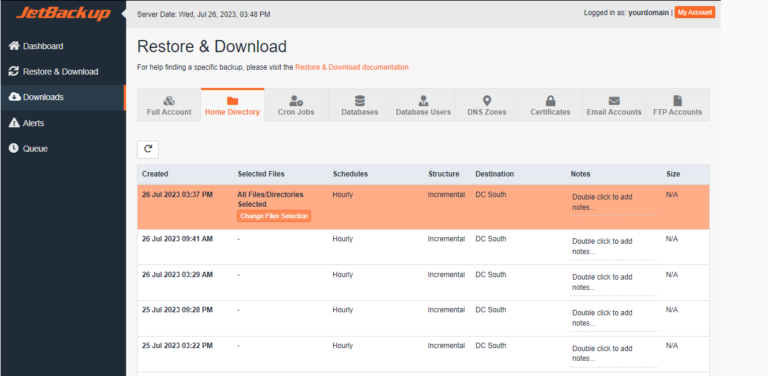This screenshot has height=376, width=768.
Task: Switch to the Database Users tab
Action: 423,105
